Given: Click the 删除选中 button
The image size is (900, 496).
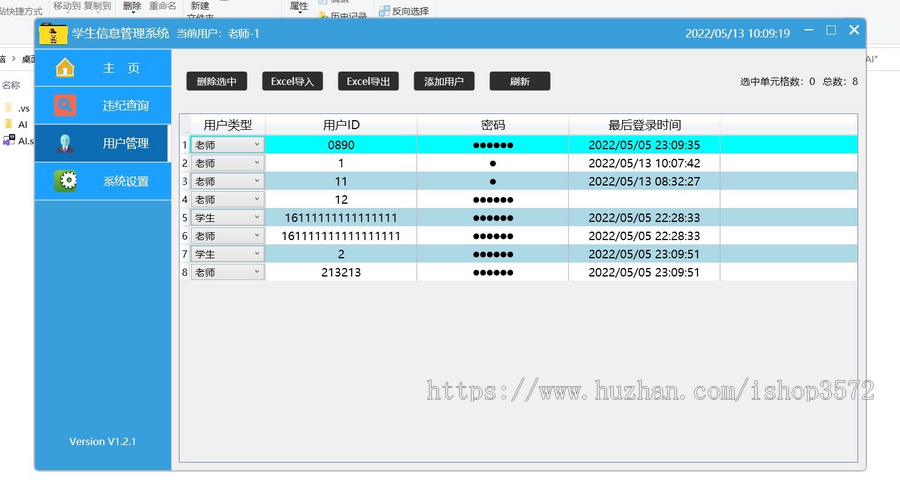Looking at the screenshot, I should (x=216, y=82).
